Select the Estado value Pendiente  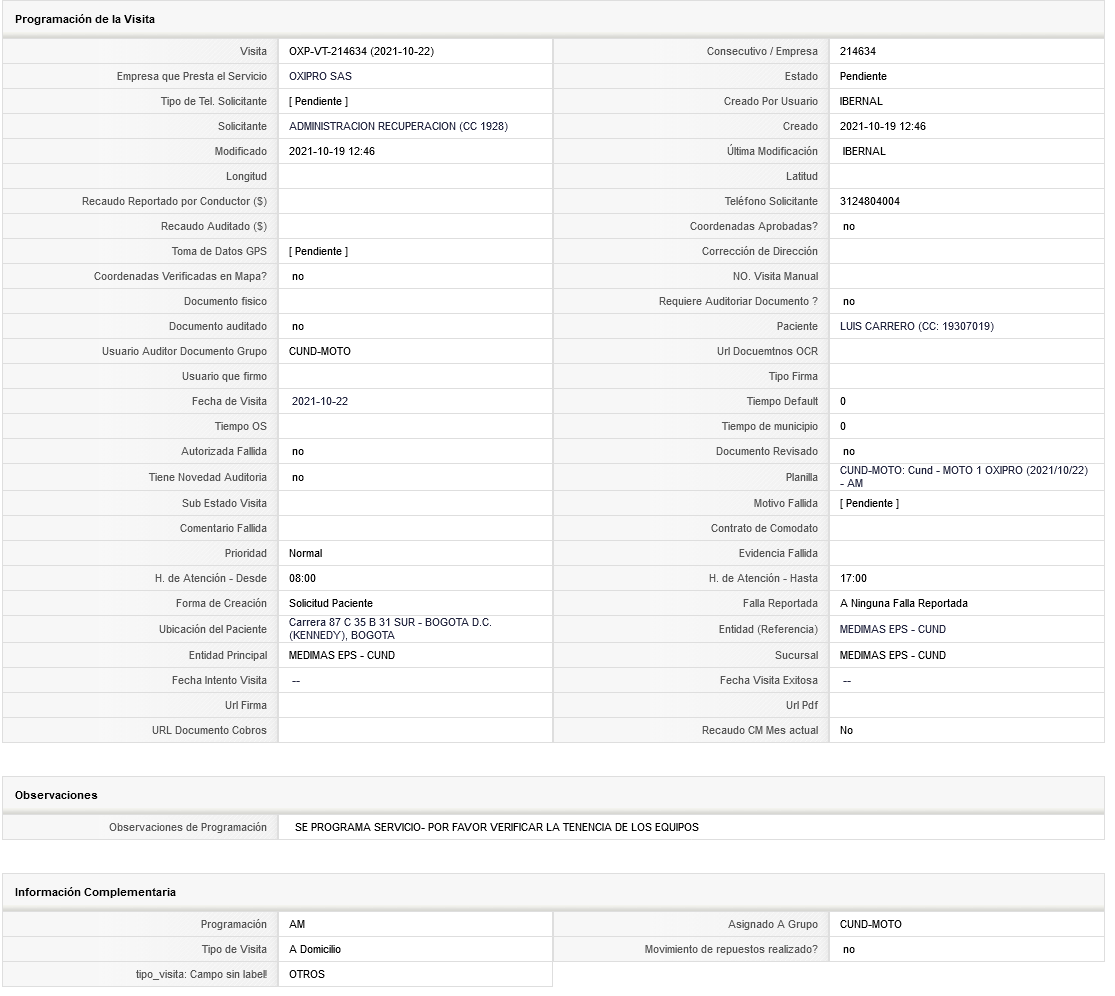(863, 76)
